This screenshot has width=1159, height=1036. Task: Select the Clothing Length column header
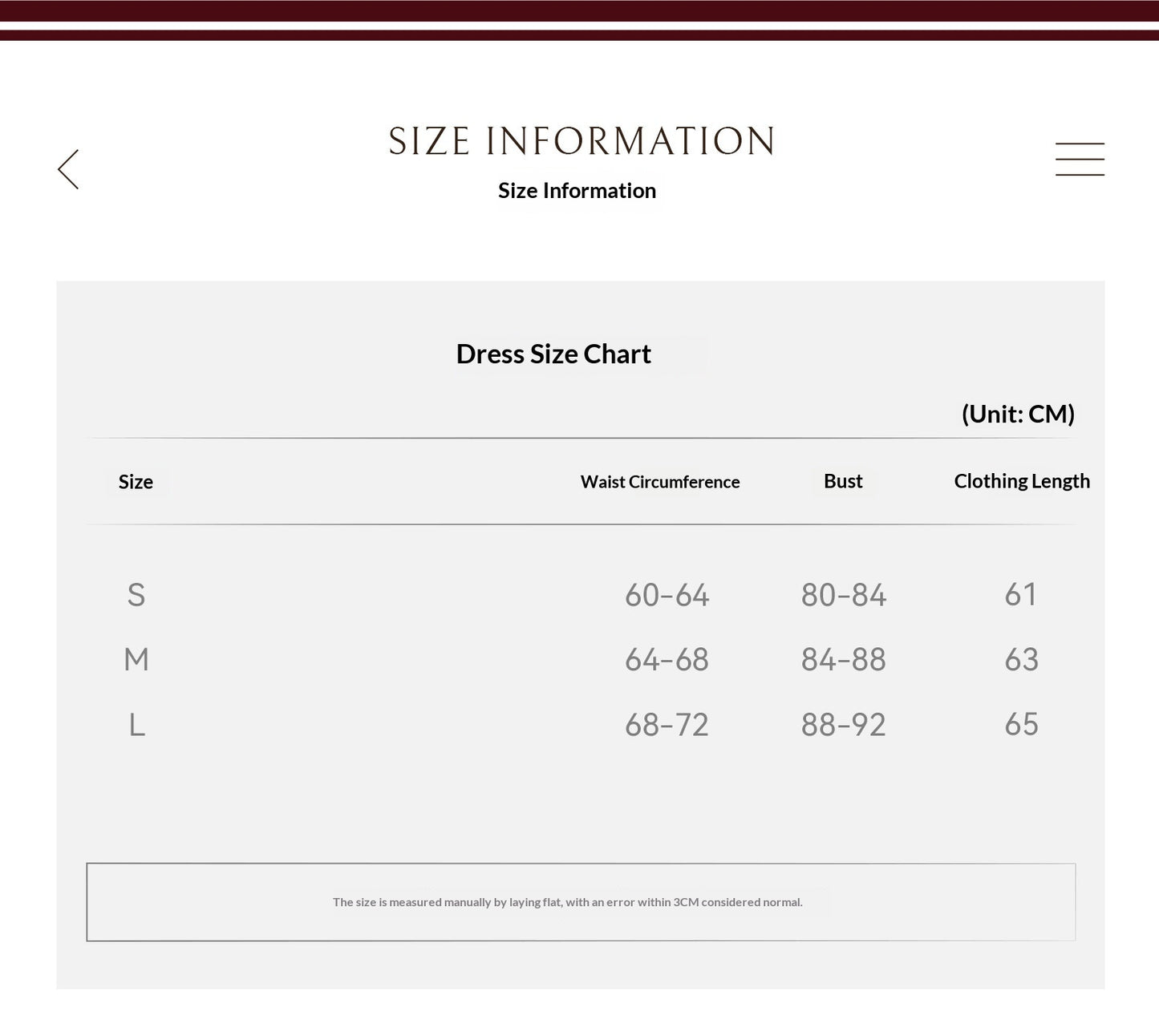pos(1022,481)
